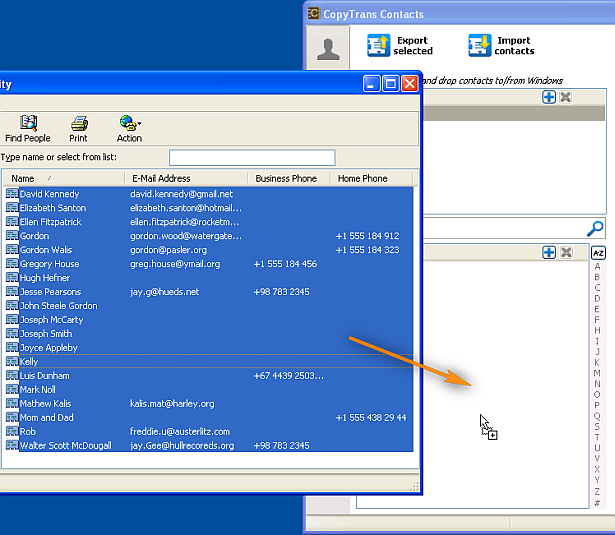Click the CopyTrans Contacts title bar icon

point(314,13)
